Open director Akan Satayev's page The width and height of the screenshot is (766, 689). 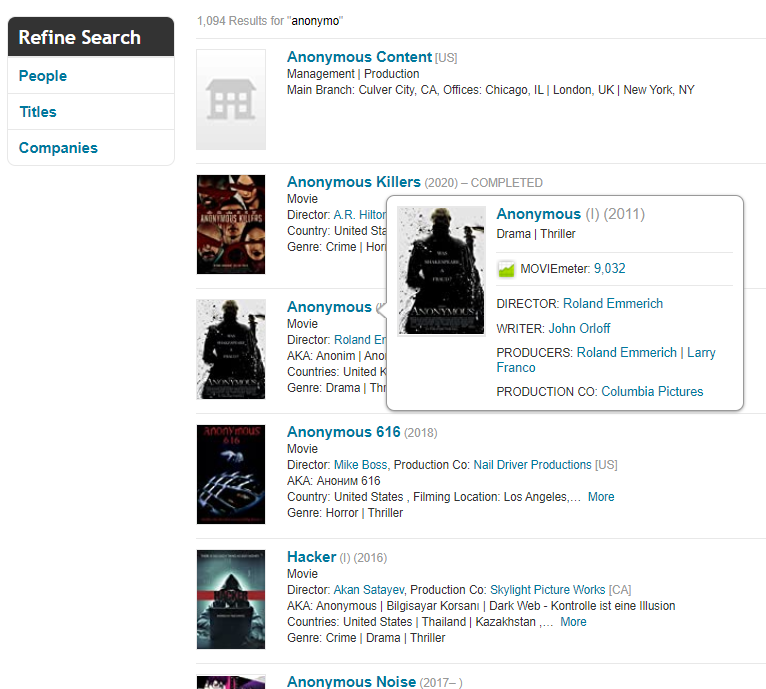pos(369,590)
